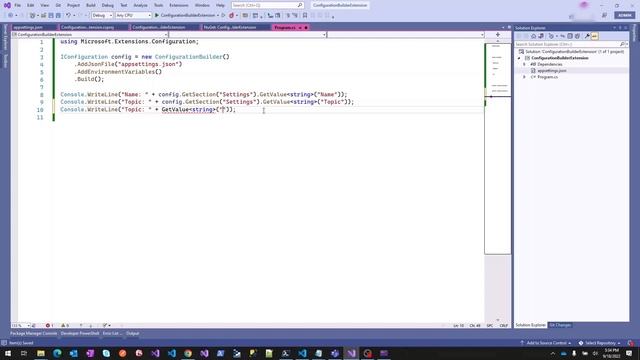
Task: Click the editor split plus button
Action: (x=498, y=35)
